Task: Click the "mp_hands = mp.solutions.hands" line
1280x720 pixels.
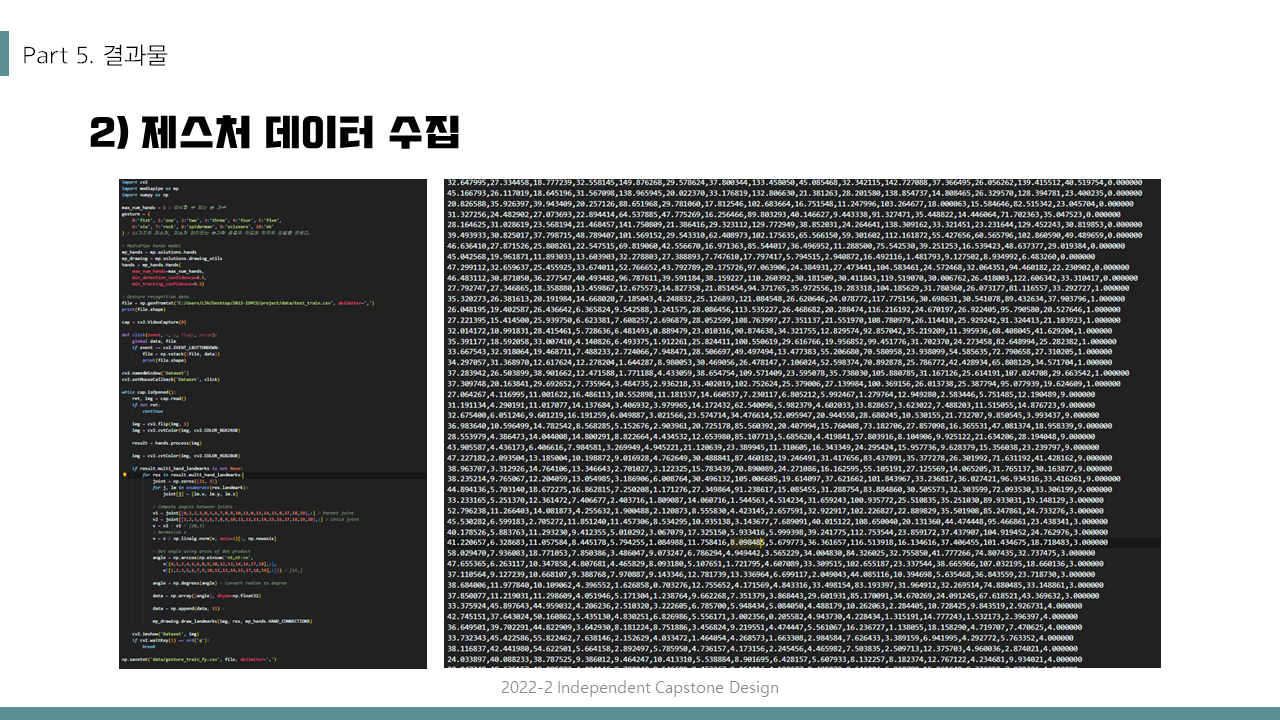Action: tap(160, 252)
